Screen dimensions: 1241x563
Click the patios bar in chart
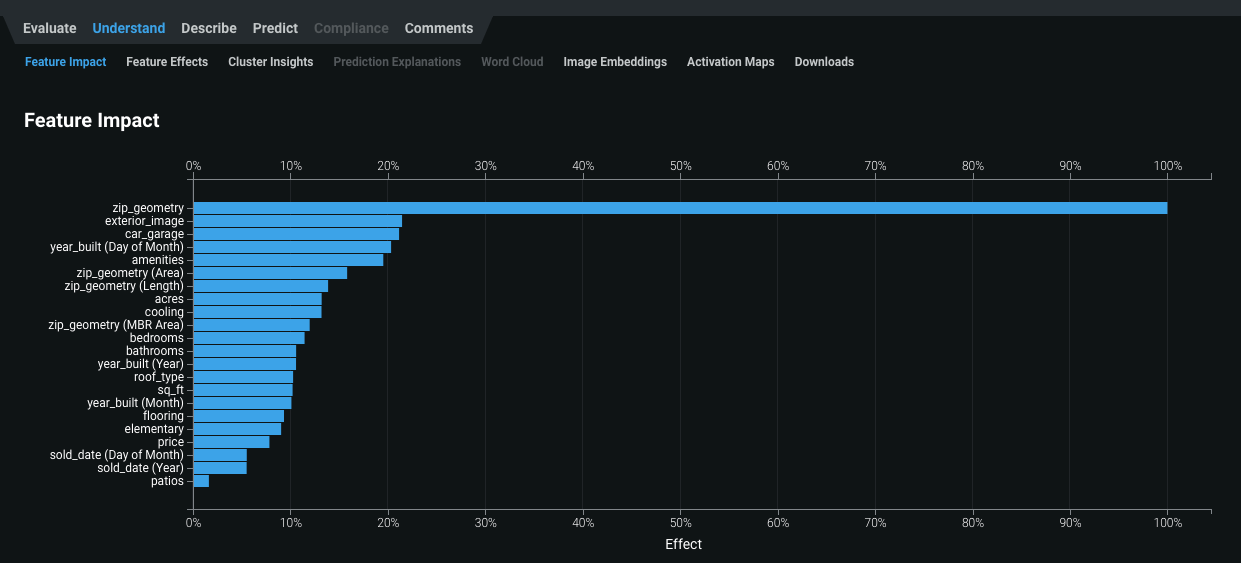pos(201,481)
